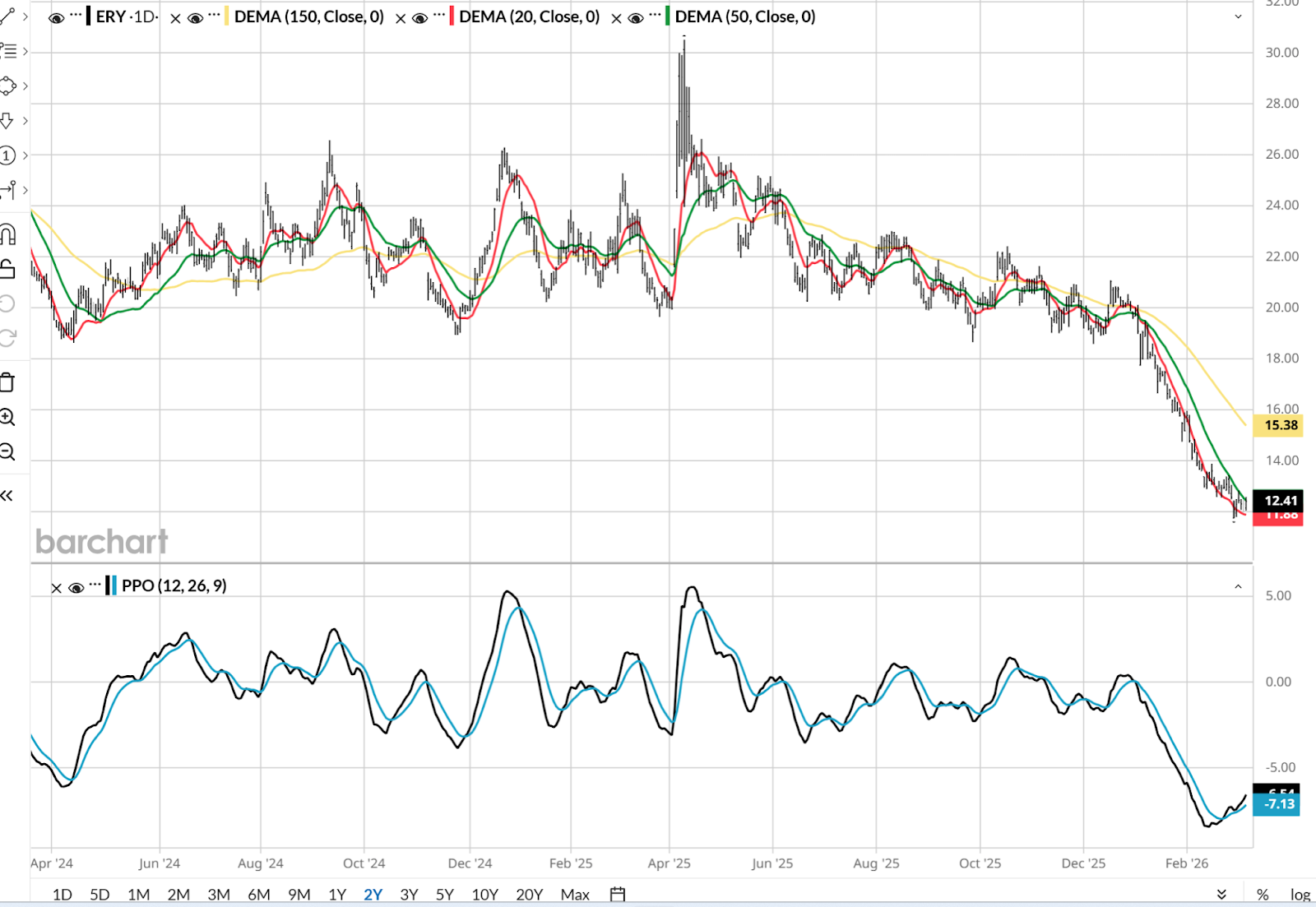Switch the chart range to 1Y
The height and width of the screenshot is (907, 1316).
337,895
